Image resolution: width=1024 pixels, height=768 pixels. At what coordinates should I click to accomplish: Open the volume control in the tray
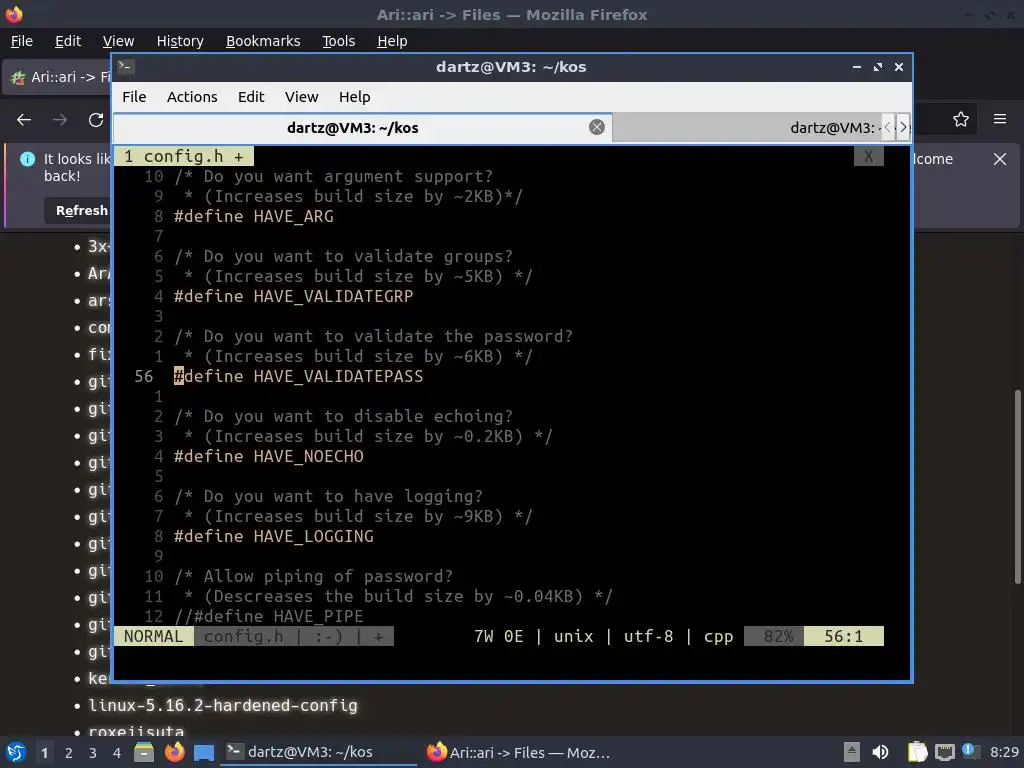(880, 752)
